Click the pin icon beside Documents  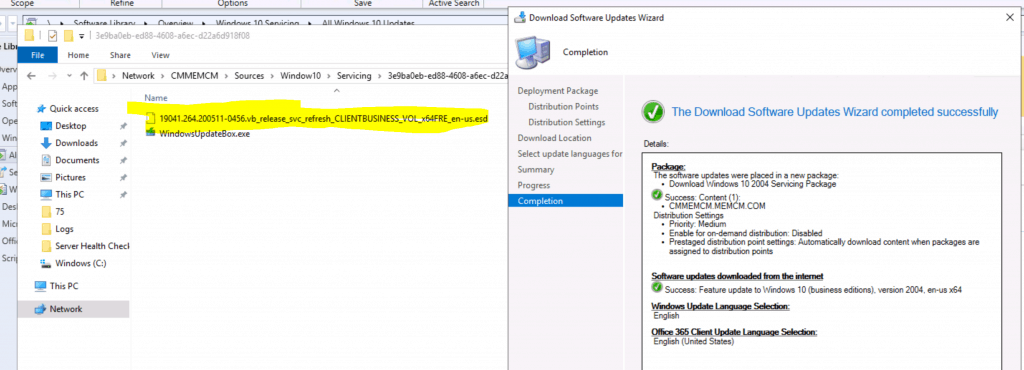pos(123,160)
